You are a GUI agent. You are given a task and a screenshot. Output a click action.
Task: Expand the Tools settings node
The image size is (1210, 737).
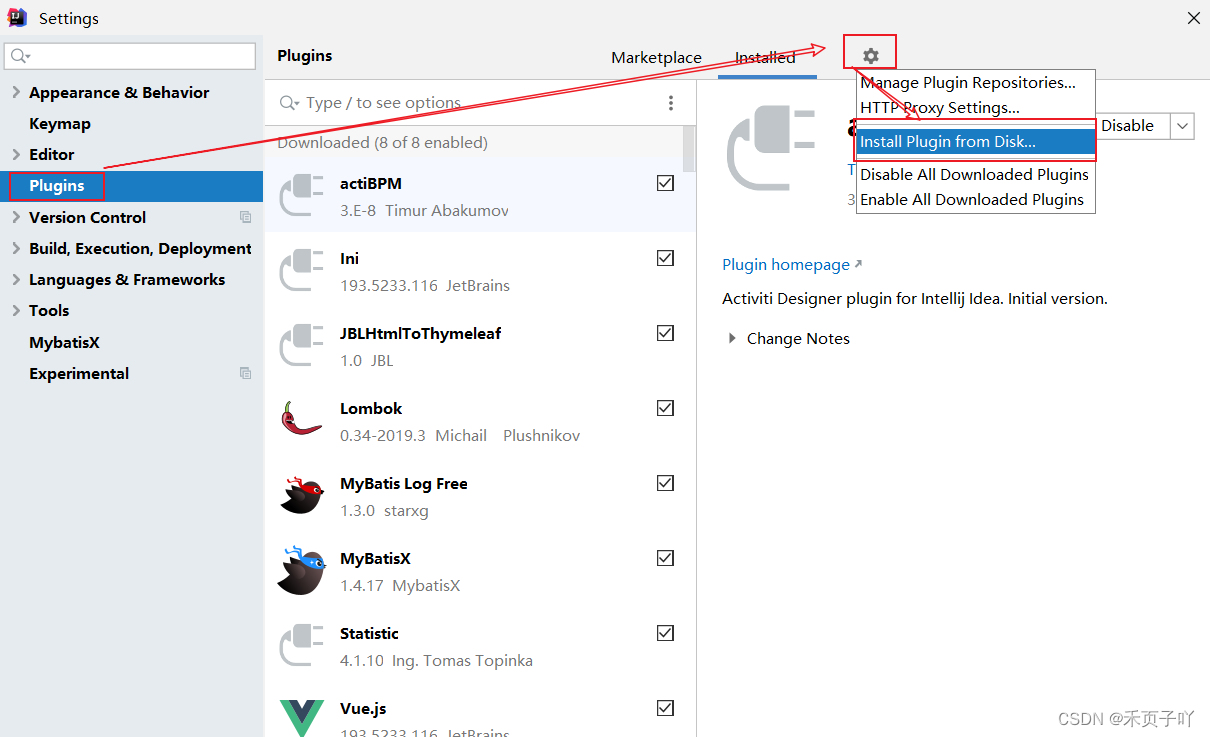(x=16, y=310)
